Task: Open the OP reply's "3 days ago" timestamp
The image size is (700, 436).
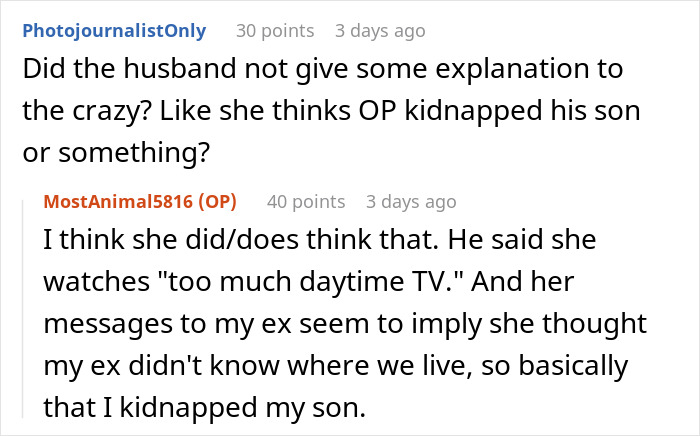Action: pyautogui.click(x=411, y=201)
